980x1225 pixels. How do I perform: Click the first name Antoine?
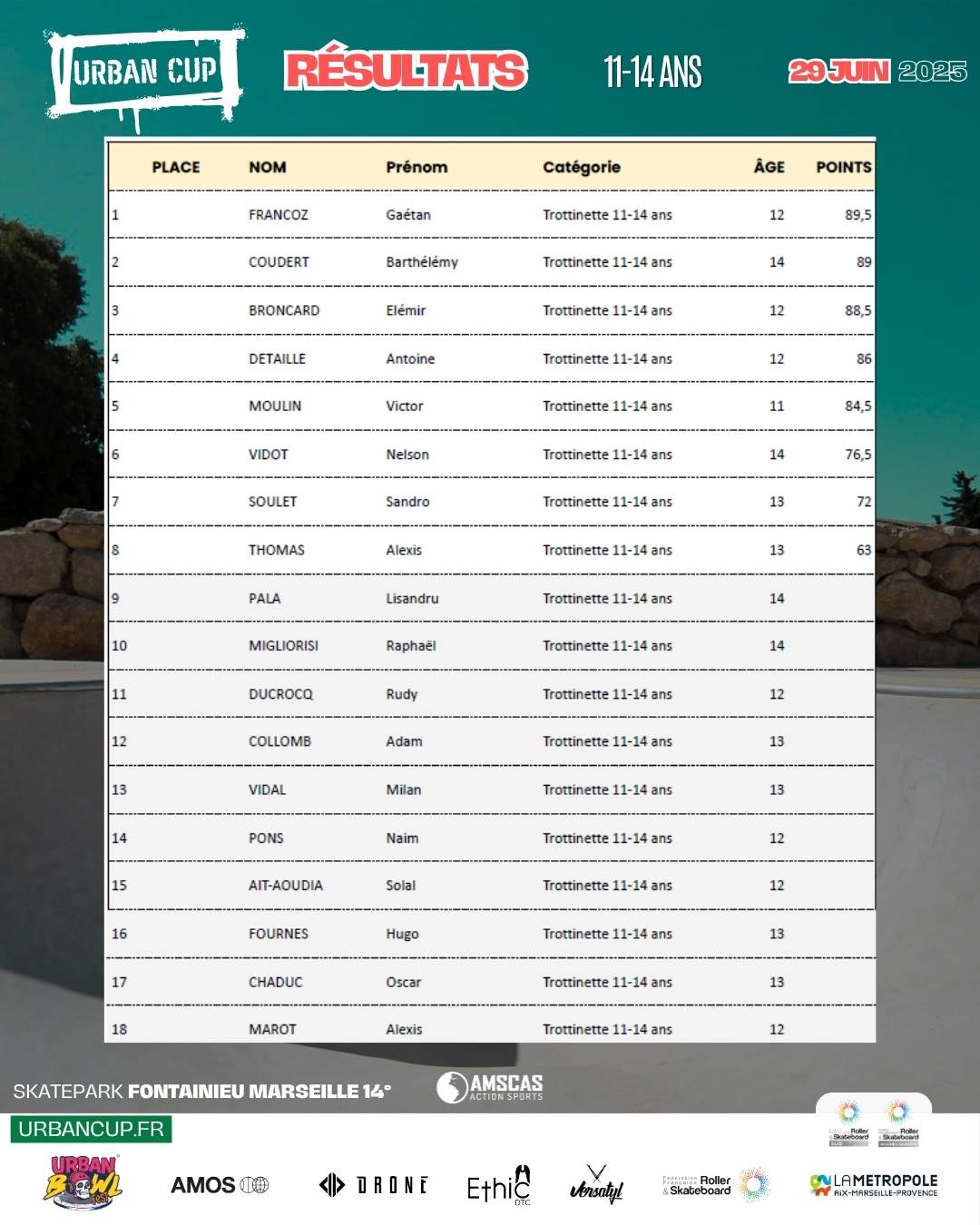(x=410, y=358)
